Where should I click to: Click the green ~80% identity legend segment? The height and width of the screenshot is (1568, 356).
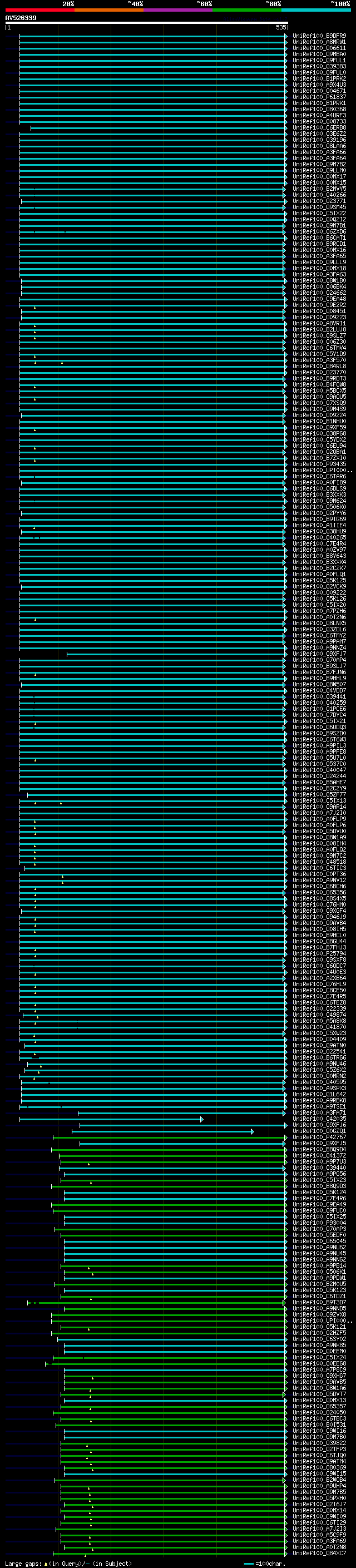(x=247, y=10)
